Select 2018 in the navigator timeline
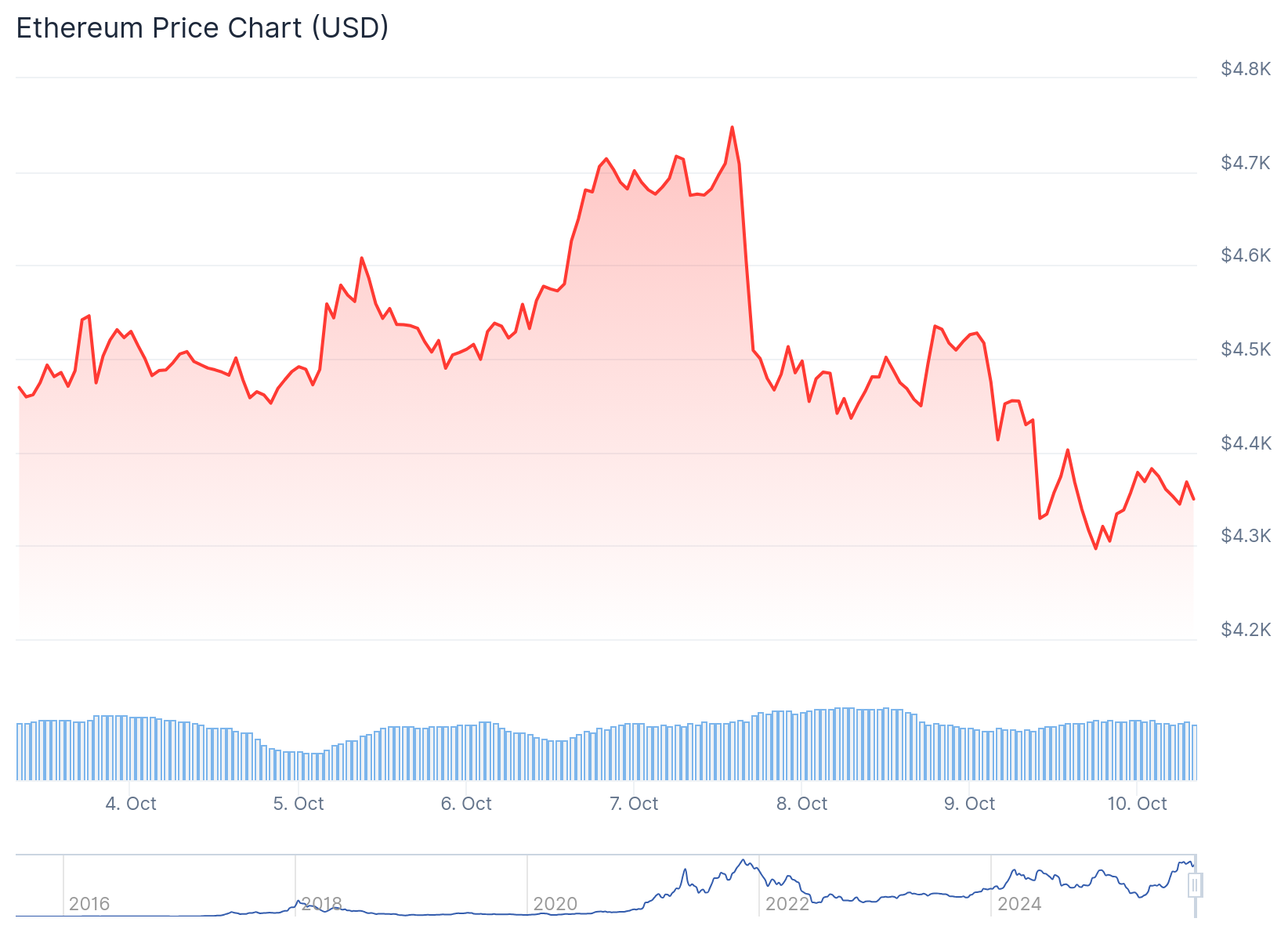This screenshot has width=1288, height=940. pyautogui.click(x=322, y=904)
